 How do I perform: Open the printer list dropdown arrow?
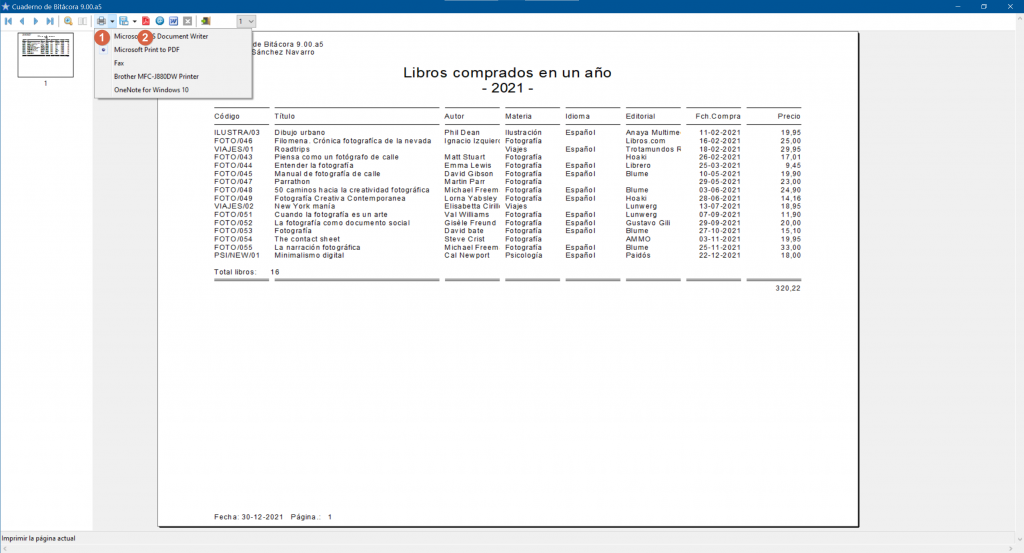point(112,21)
